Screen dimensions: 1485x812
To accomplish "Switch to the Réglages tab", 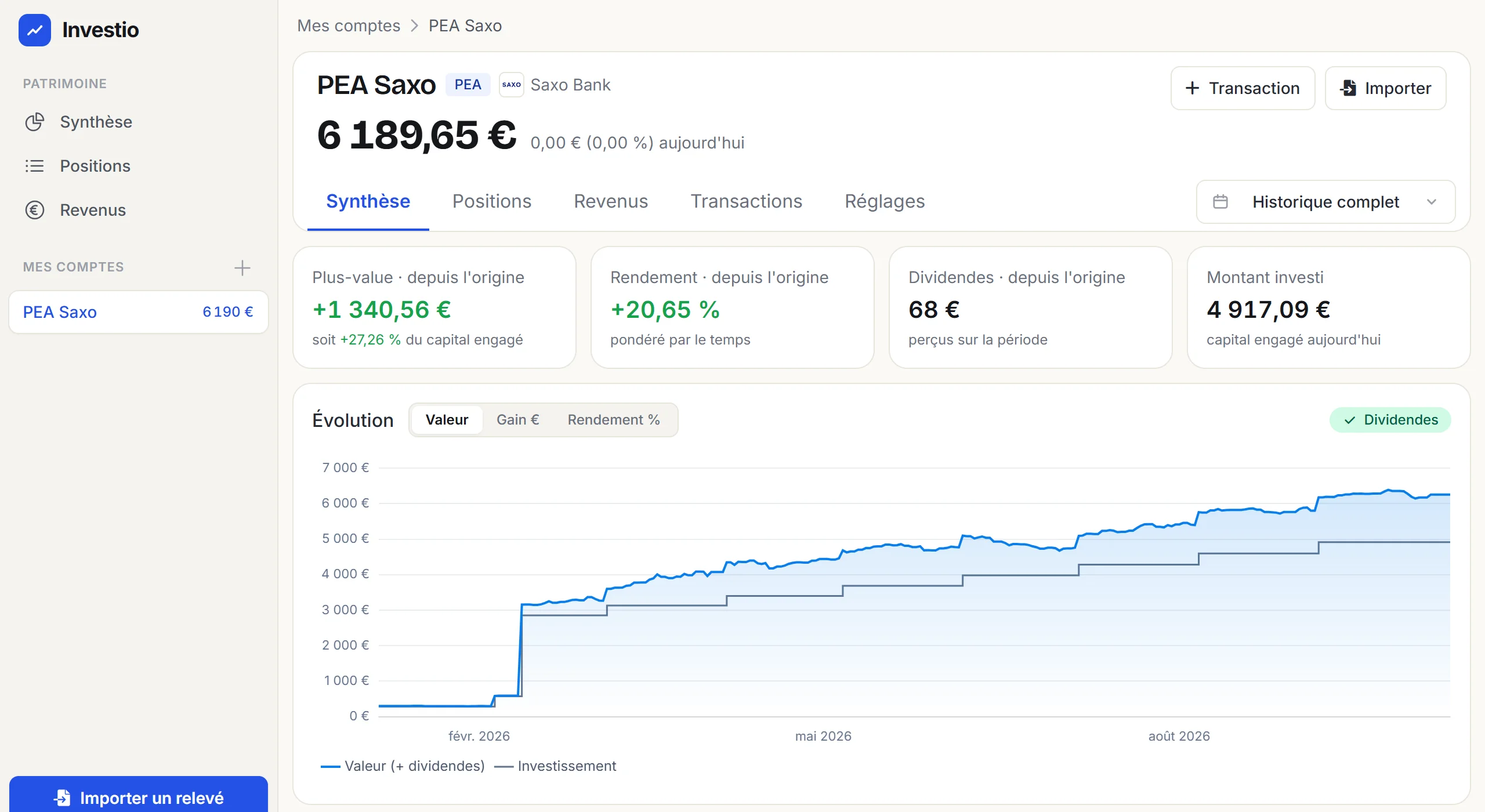I will (885, 201).
